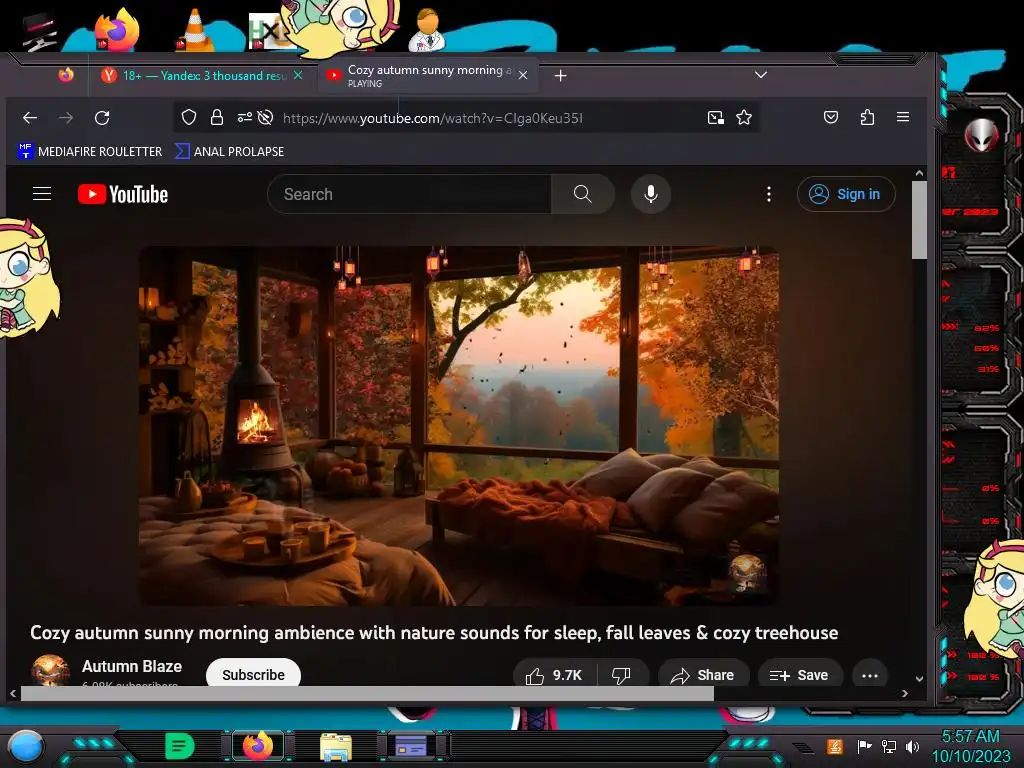
Task: Open the purple window app on taskbar
Action: [x=411, y=746]
